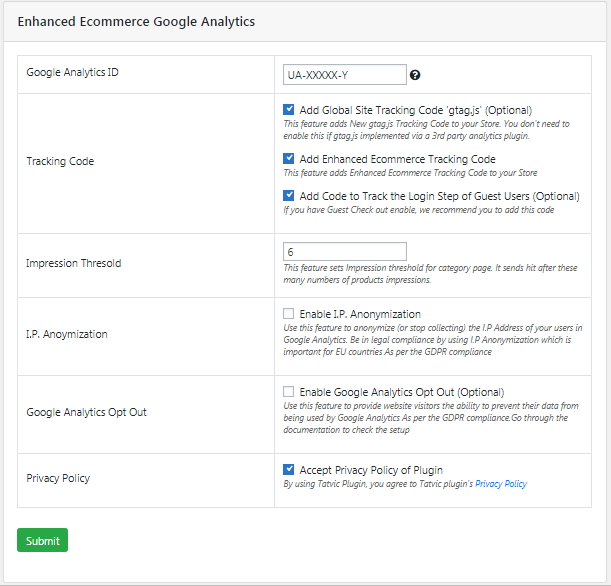Screen dimensions: 611x586
Task: Click the Enhanced Ecommerce Google Analytics heading
Action: (136, 21)
